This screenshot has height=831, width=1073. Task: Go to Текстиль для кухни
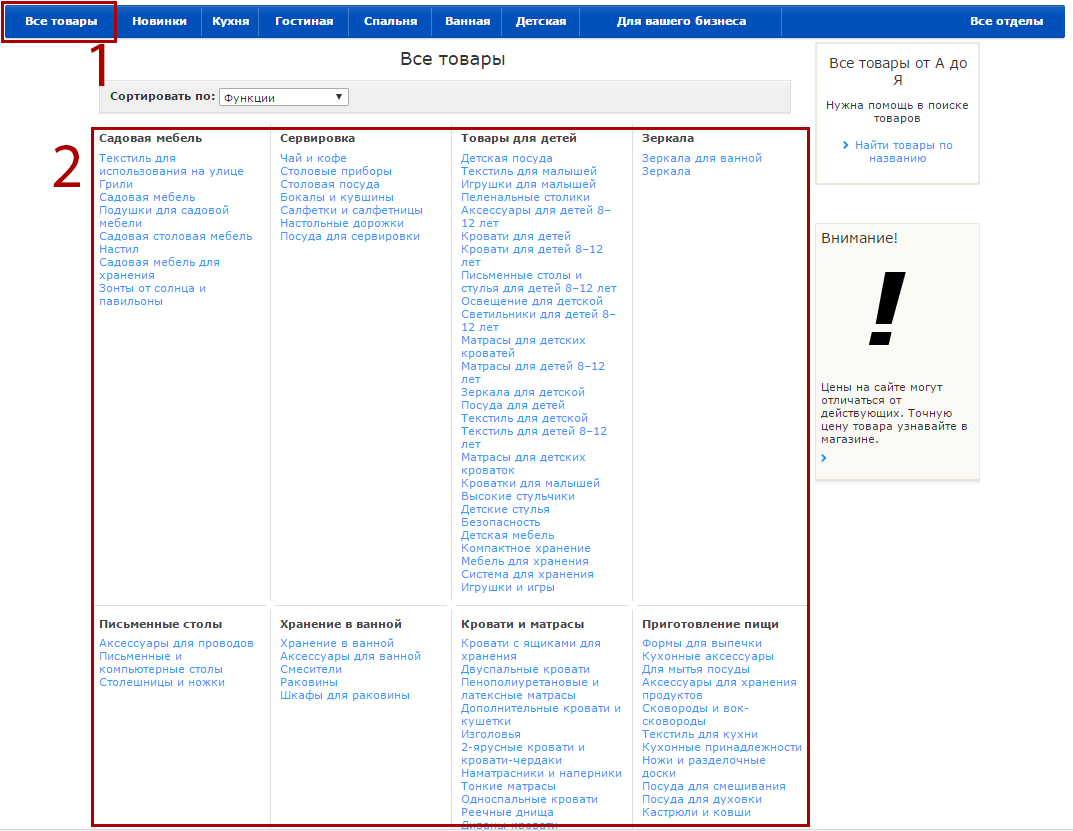[699, 734]
